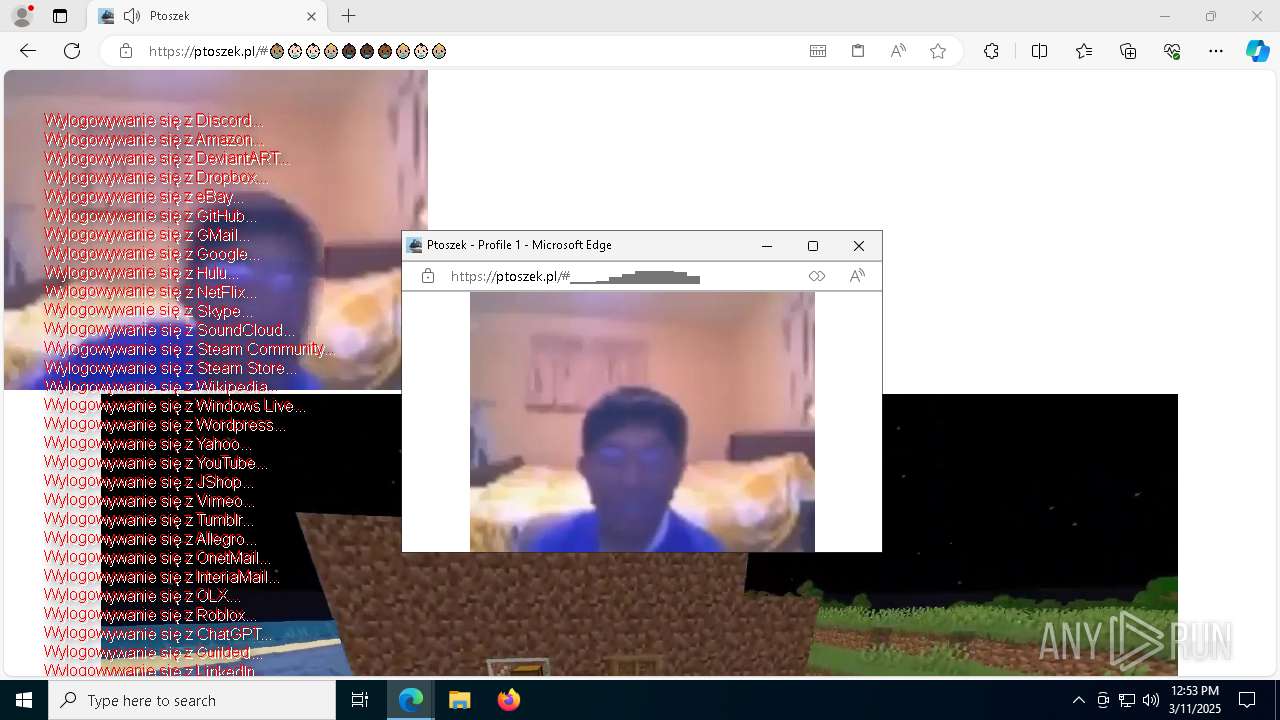
Task: Click the lock icon in the popup window
Action: point(428,276)
